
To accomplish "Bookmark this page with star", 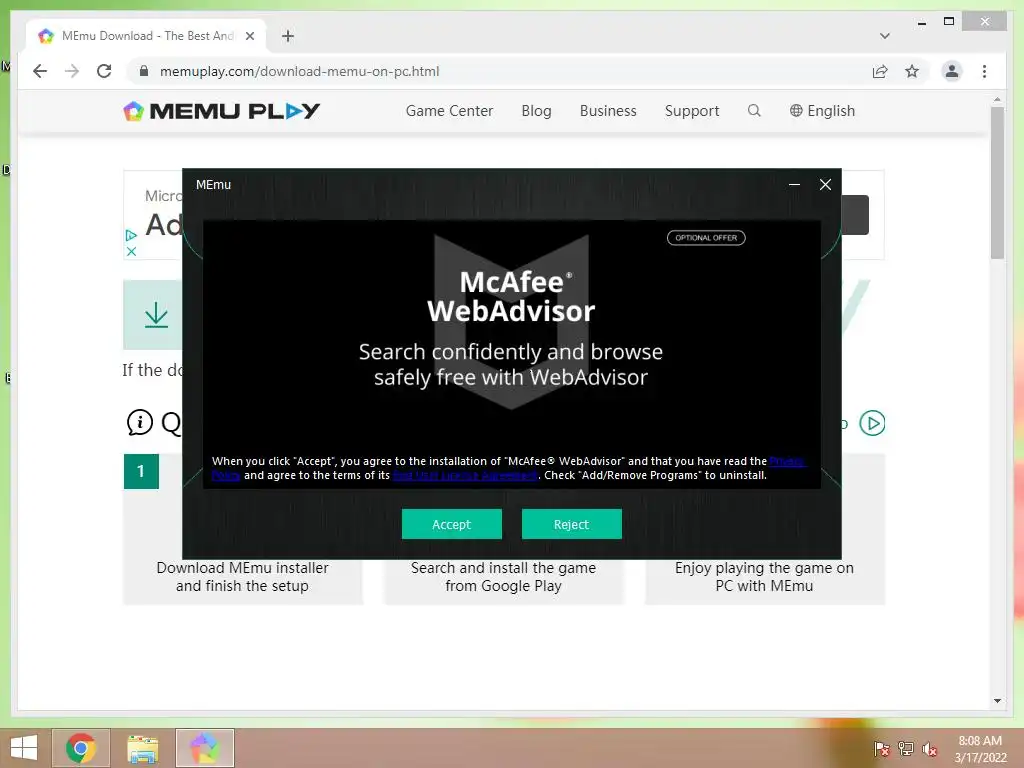I will [x=912, y=71].
